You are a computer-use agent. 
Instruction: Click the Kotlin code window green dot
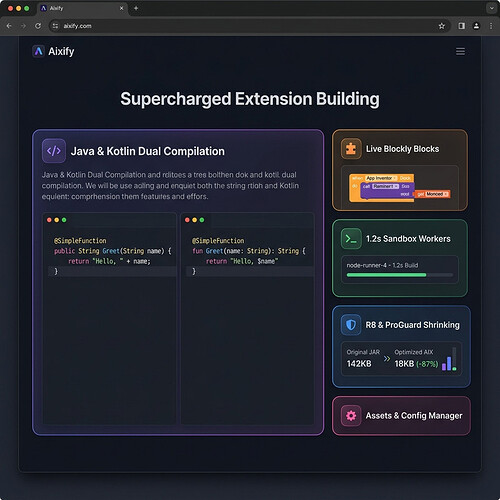click(x=202, y=220)
